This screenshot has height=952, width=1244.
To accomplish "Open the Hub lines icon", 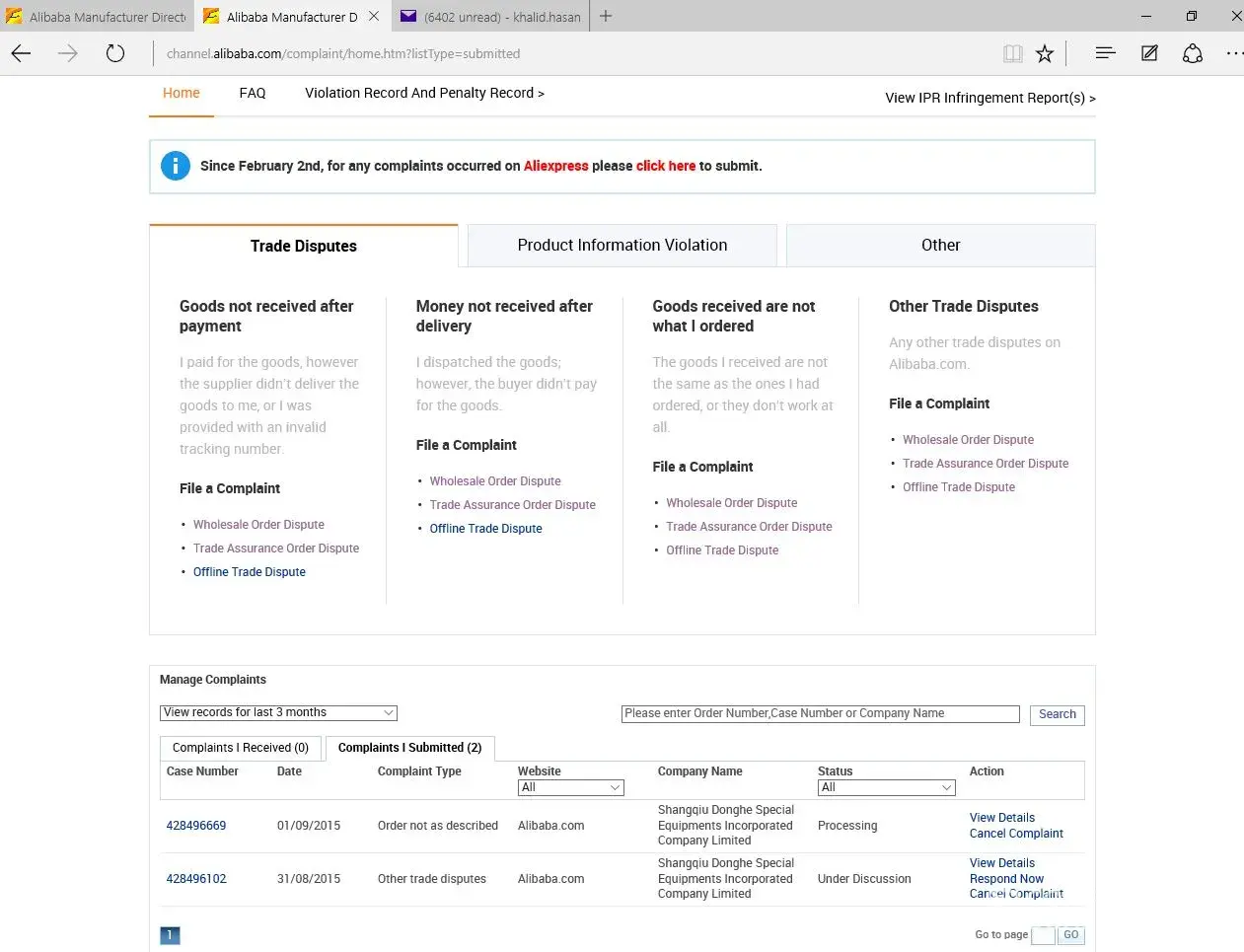I will point(1105,53).
